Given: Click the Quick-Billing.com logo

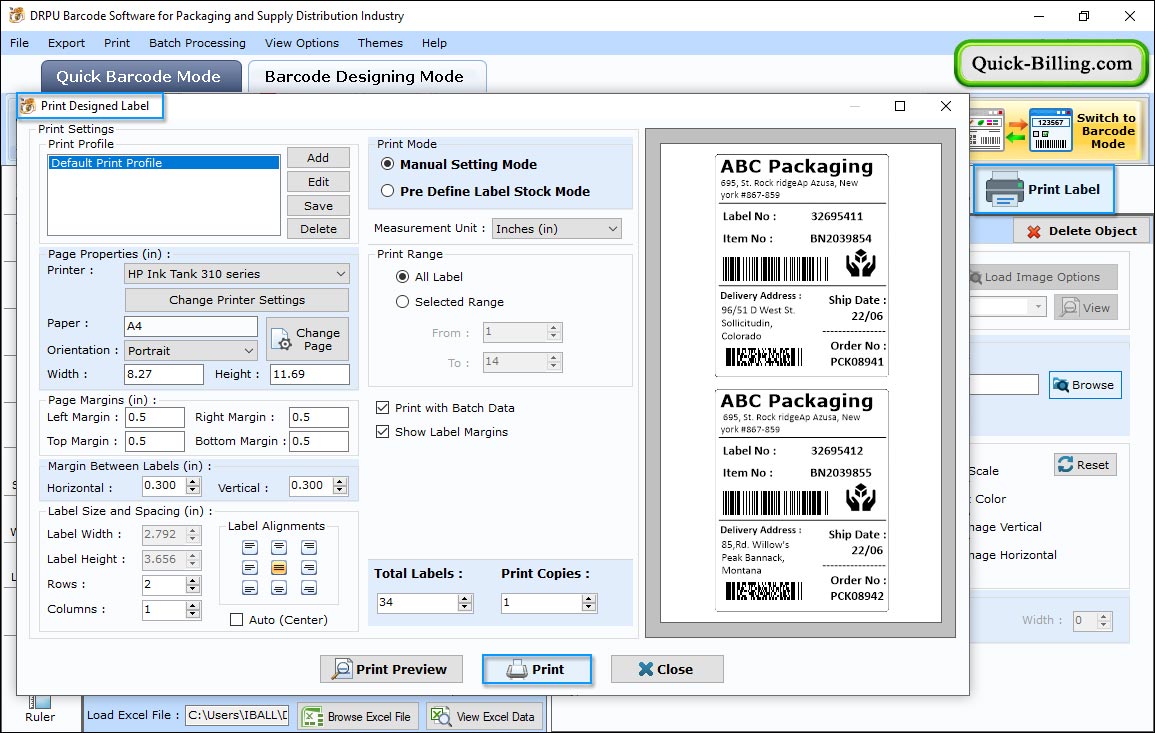Looking at the screenshot, I should point(1051,63).
